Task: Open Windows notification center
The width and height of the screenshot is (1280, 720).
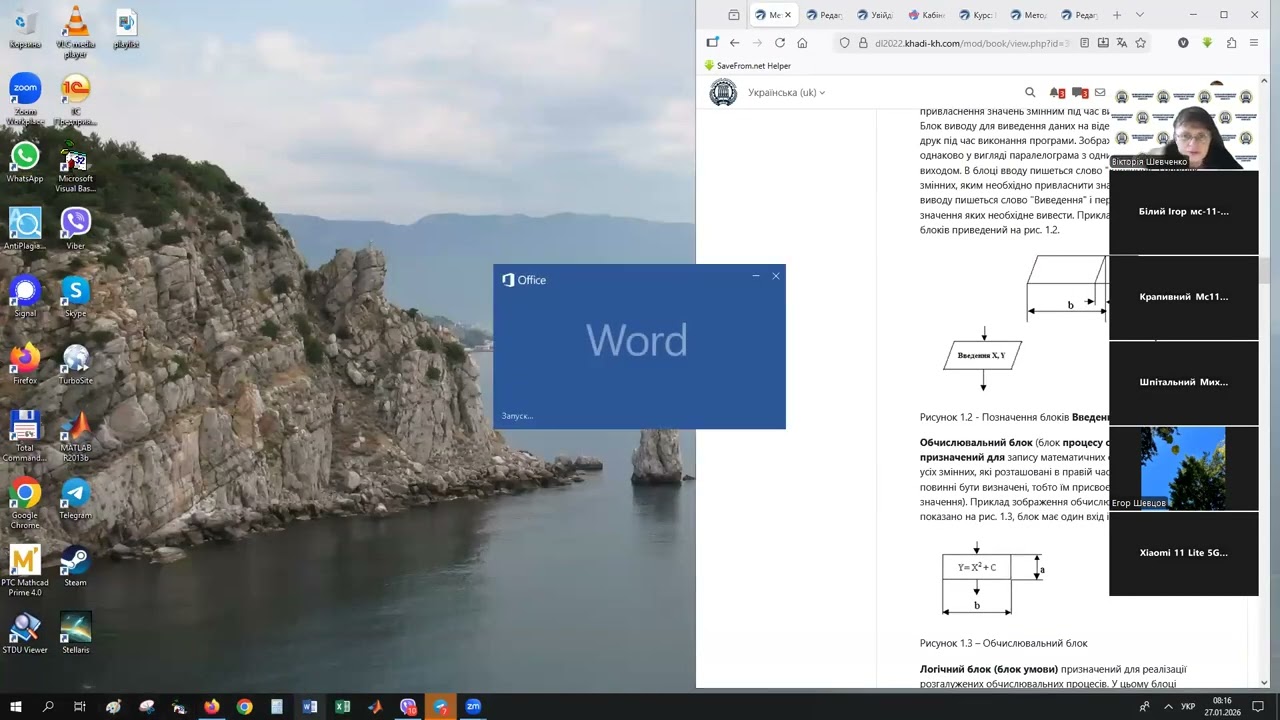Action: tap(1258, 706)
